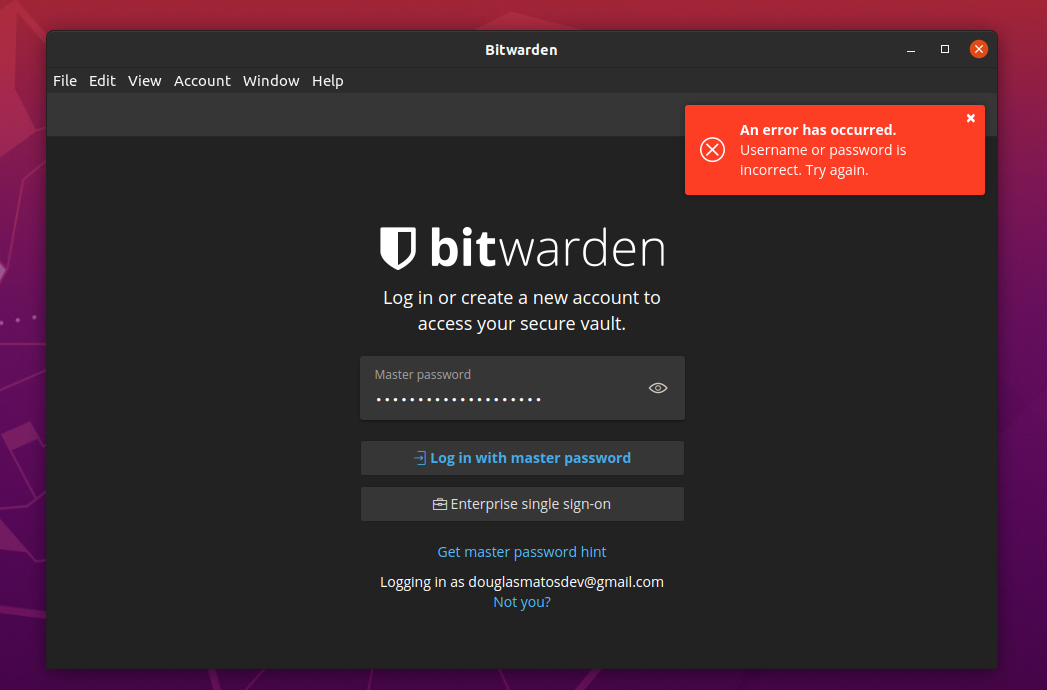1047x690 pixels.
Task: Click the Bitwarden shield logo
Action: [397, 247]
